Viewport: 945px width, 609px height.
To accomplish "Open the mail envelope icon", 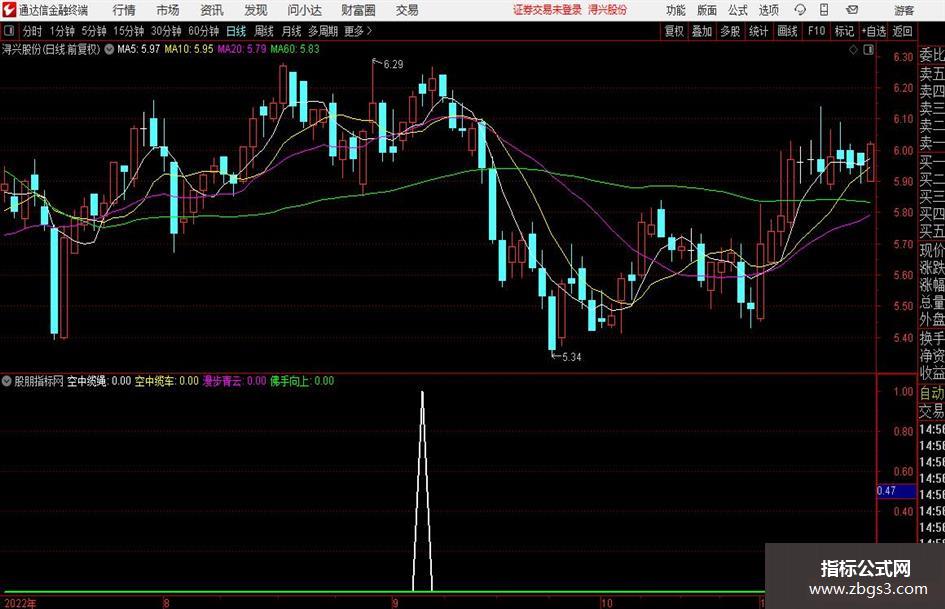I will point(852,10).
